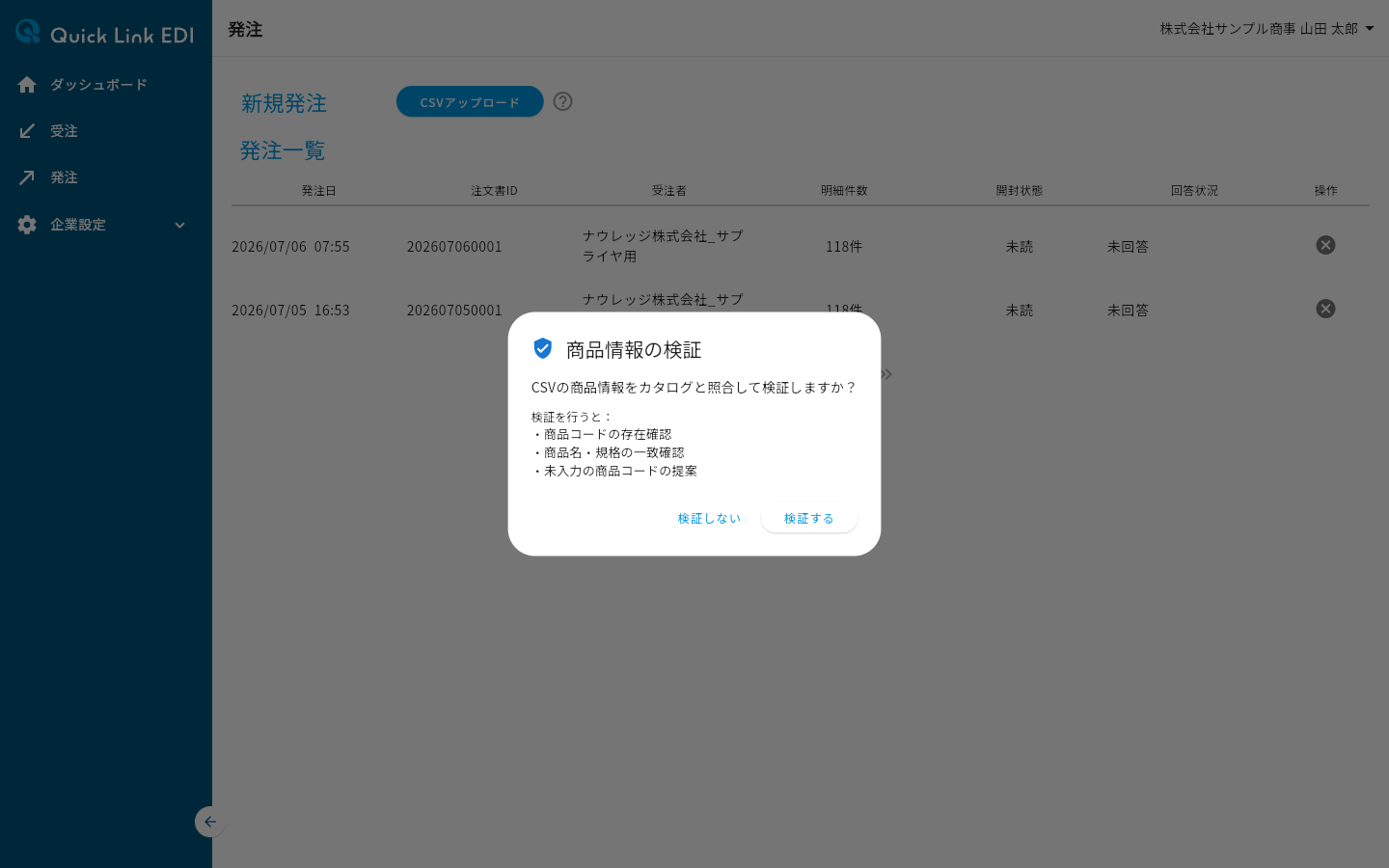Expand the 企業設定 chevron

(179, 226)
